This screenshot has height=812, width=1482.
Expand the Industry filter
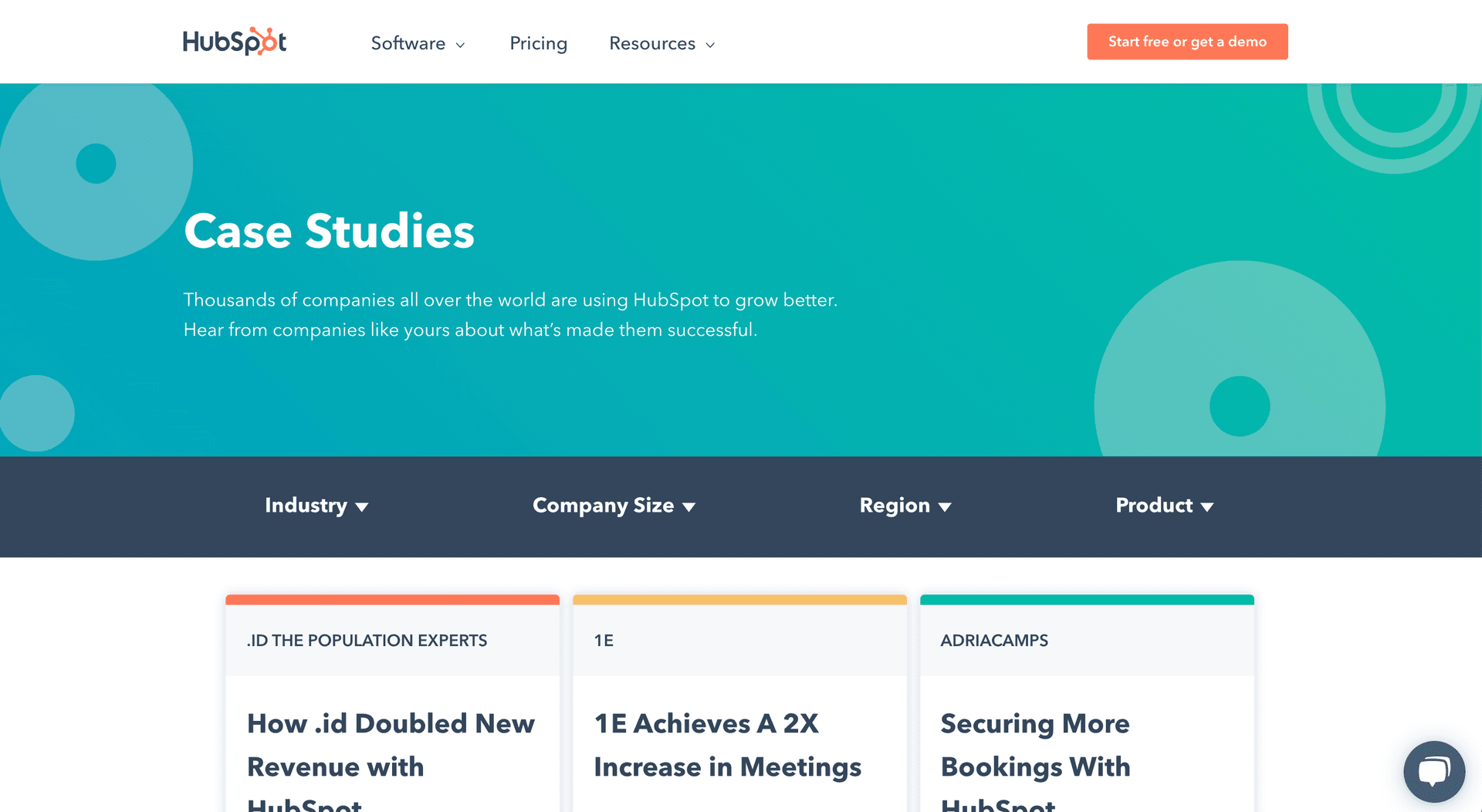316,506
